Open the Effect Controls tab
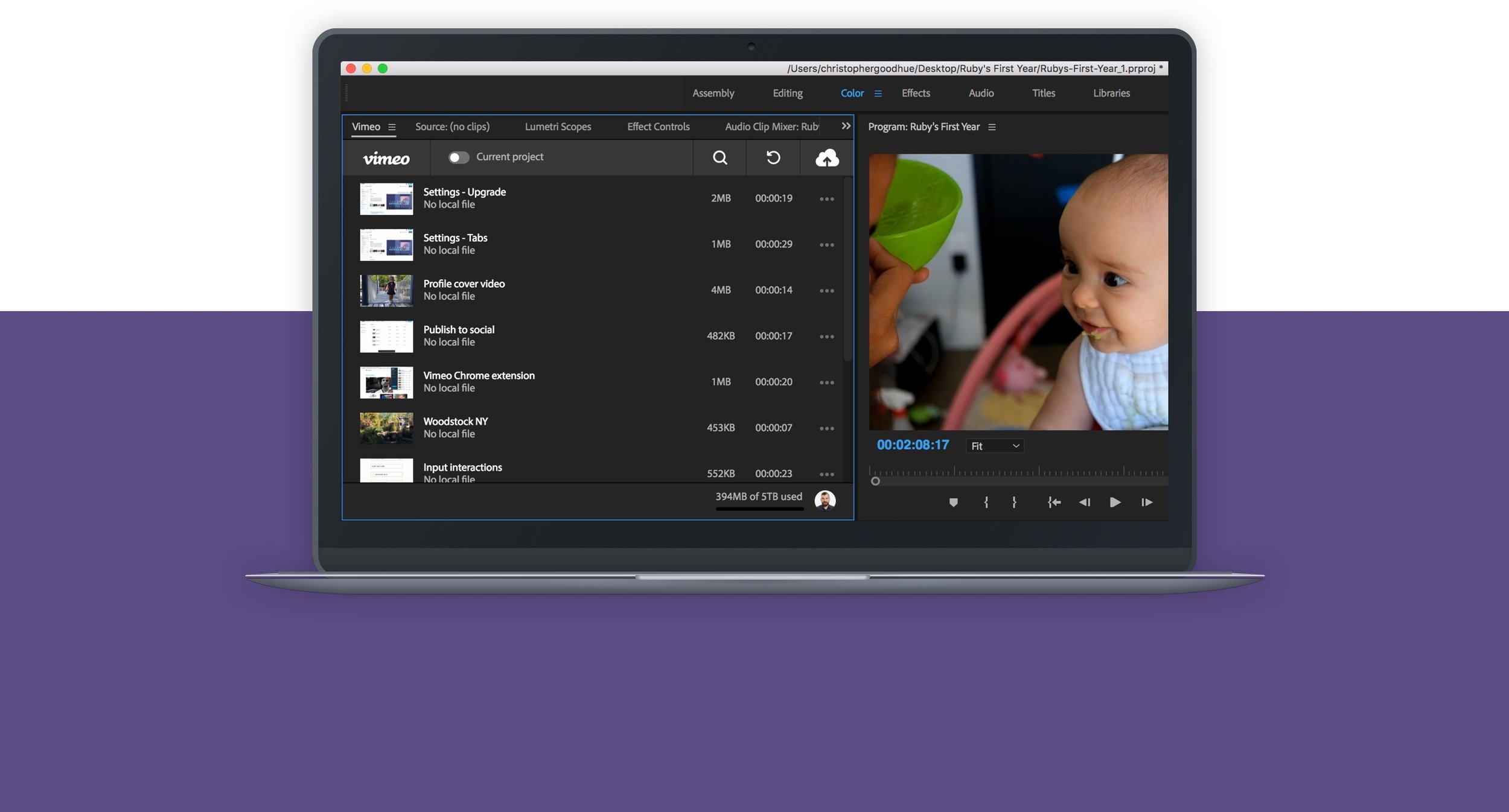This screenshot has height=812, width=1509. 658,127
